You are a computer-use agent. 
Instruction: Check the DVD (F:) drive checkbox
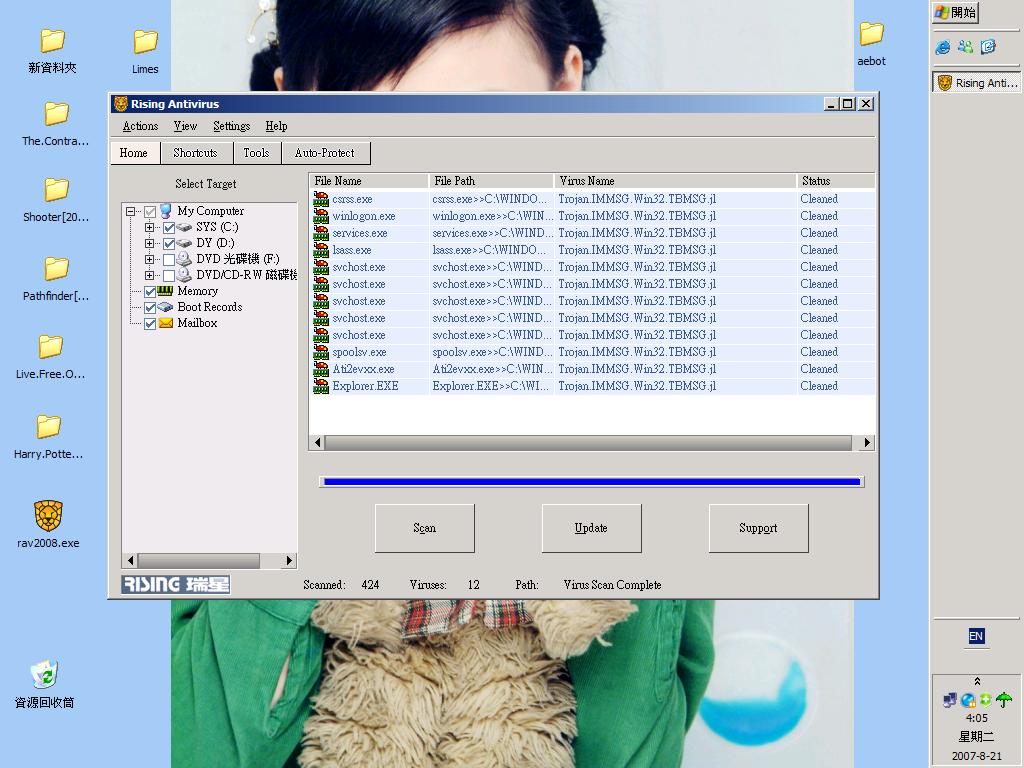tap(168, 259)
